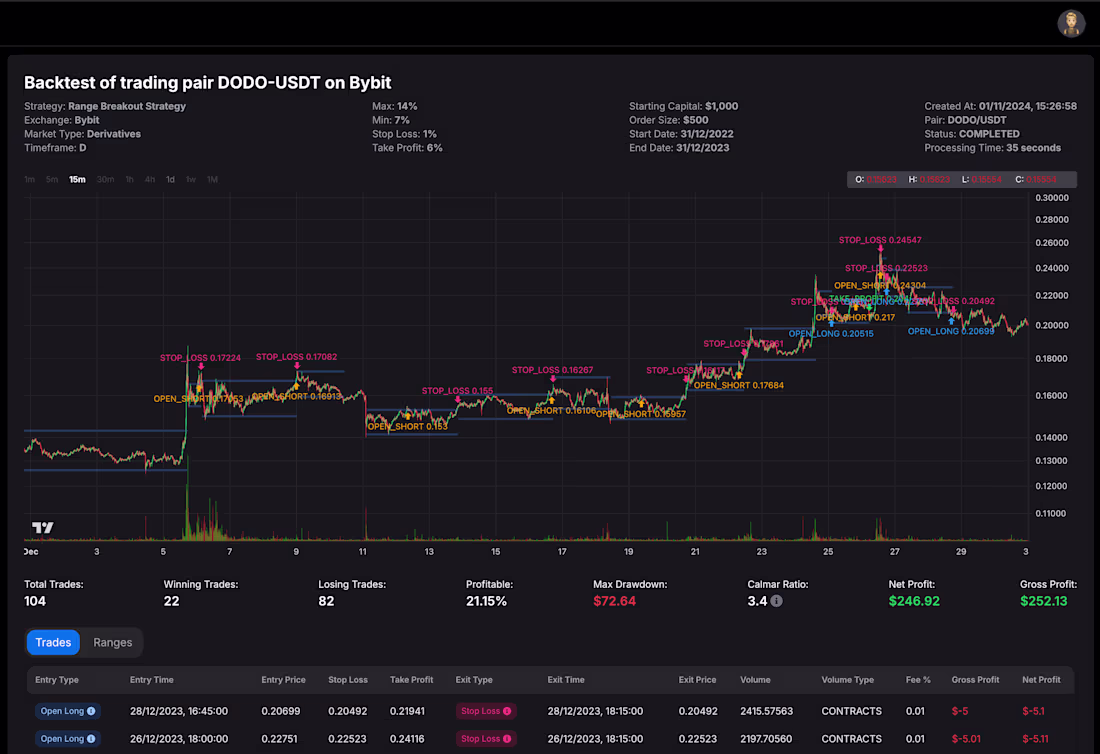This screenshot has height=754, width=1100.
Task: Select the 5m timeframe option
Action: click(53, 179)
